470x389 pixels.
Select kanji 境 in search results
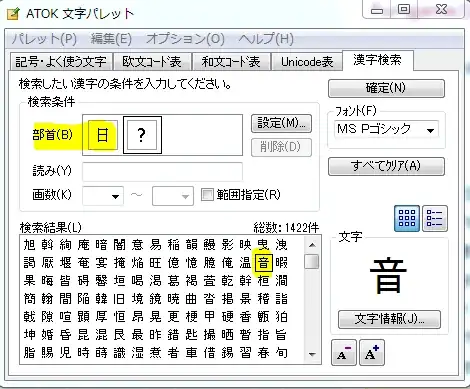click(137, 299)
